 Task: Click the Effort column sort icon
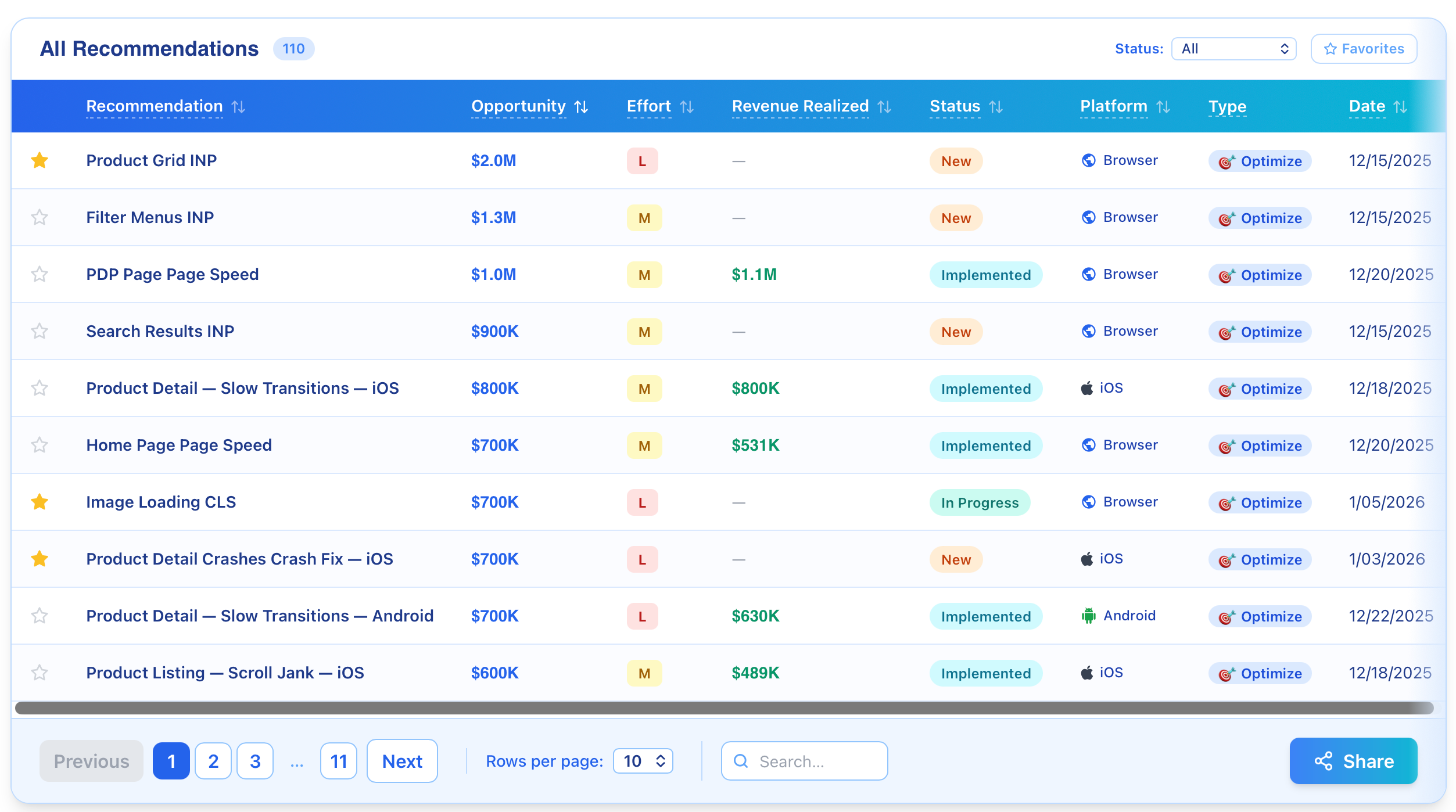point(687,107)
